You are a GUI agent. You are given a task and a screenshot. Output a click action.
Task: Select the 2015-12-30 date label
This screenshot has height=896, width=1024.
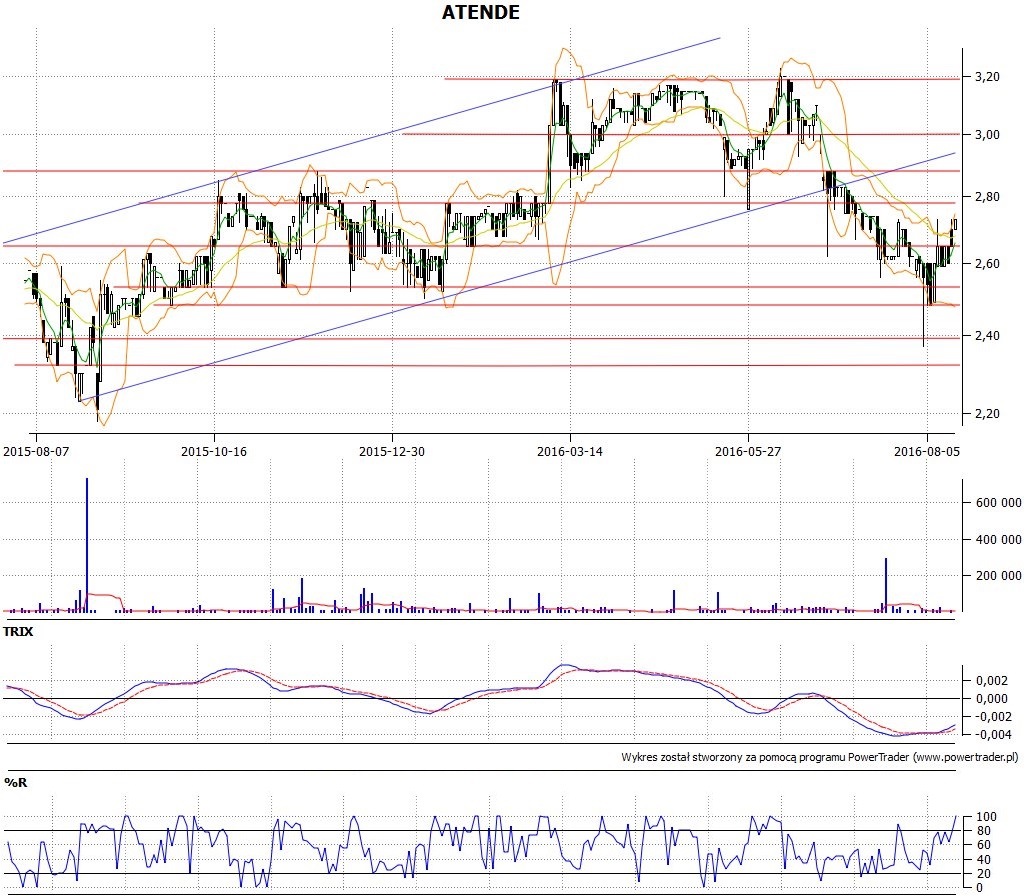click(x=392, y=451)
